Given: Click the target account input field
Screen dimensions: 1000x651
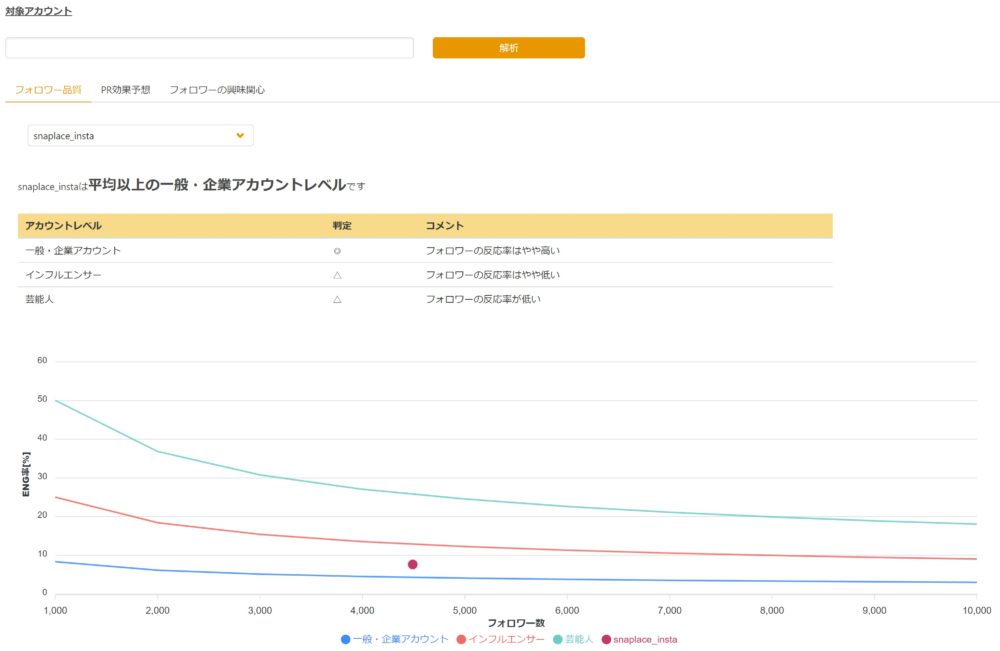Looking at the screenshot, I should click(209, 48).
